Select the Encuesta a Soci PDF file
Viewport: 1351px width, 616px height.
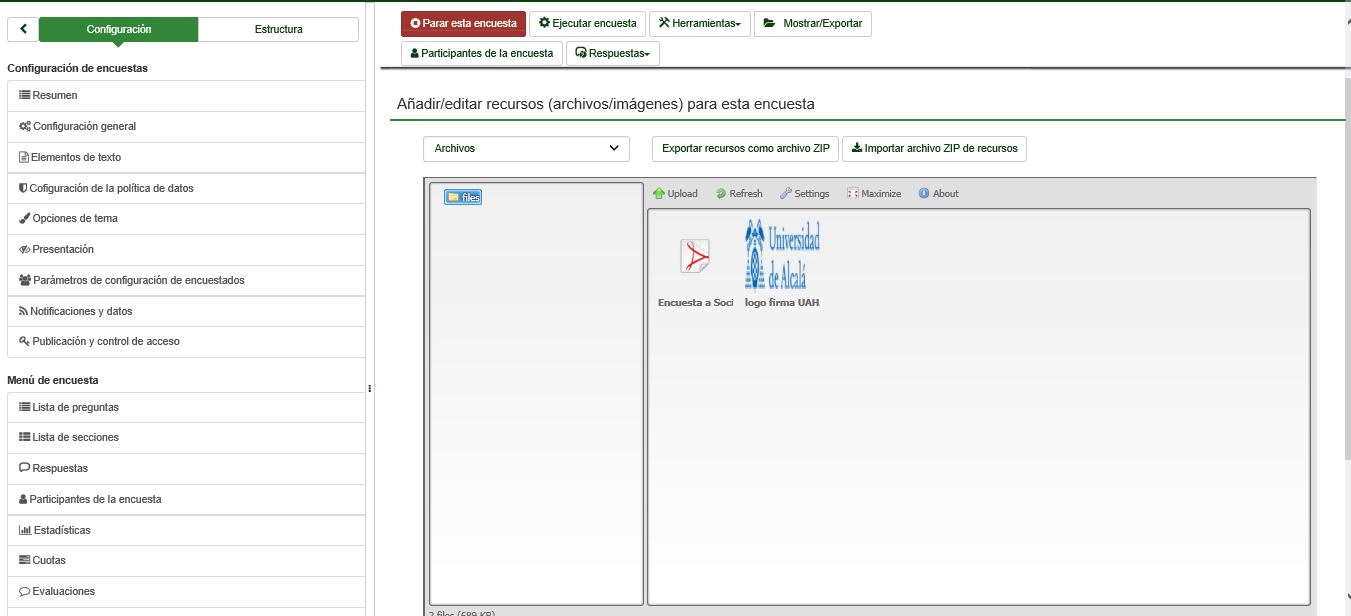pos(695,258)
